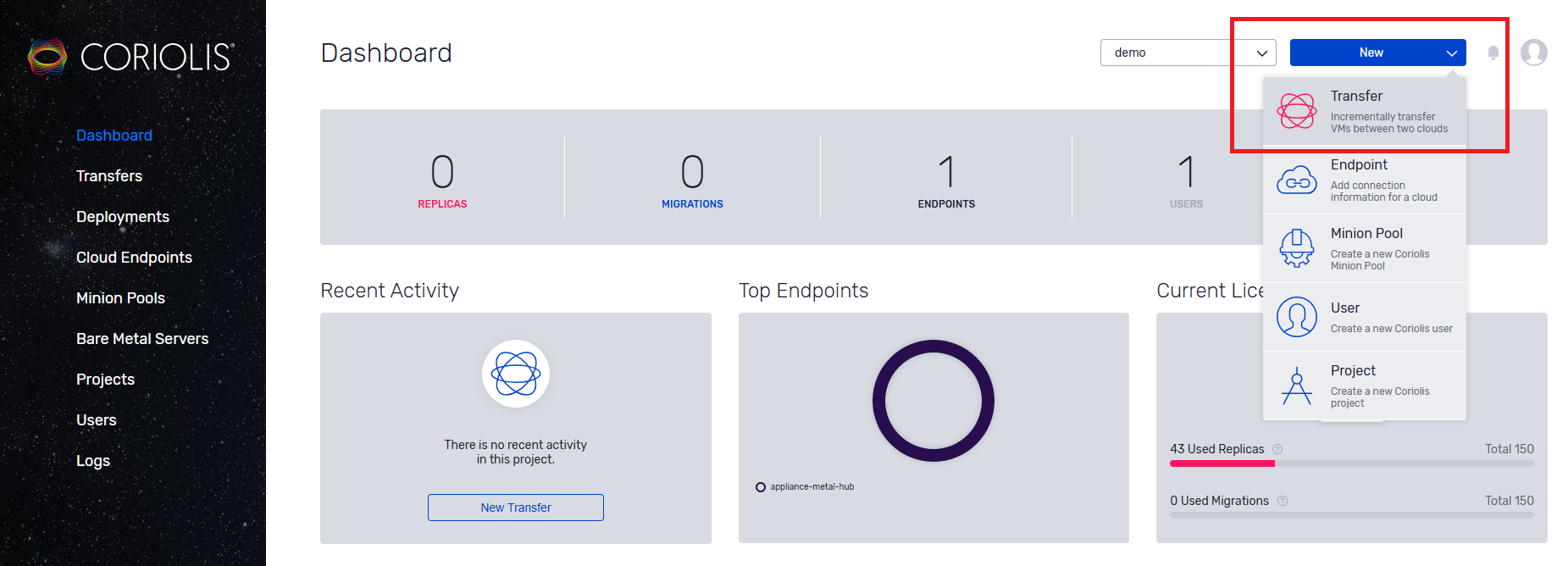Click the Top Endpoints heading

pyautogui.click(x=804, y=291)
